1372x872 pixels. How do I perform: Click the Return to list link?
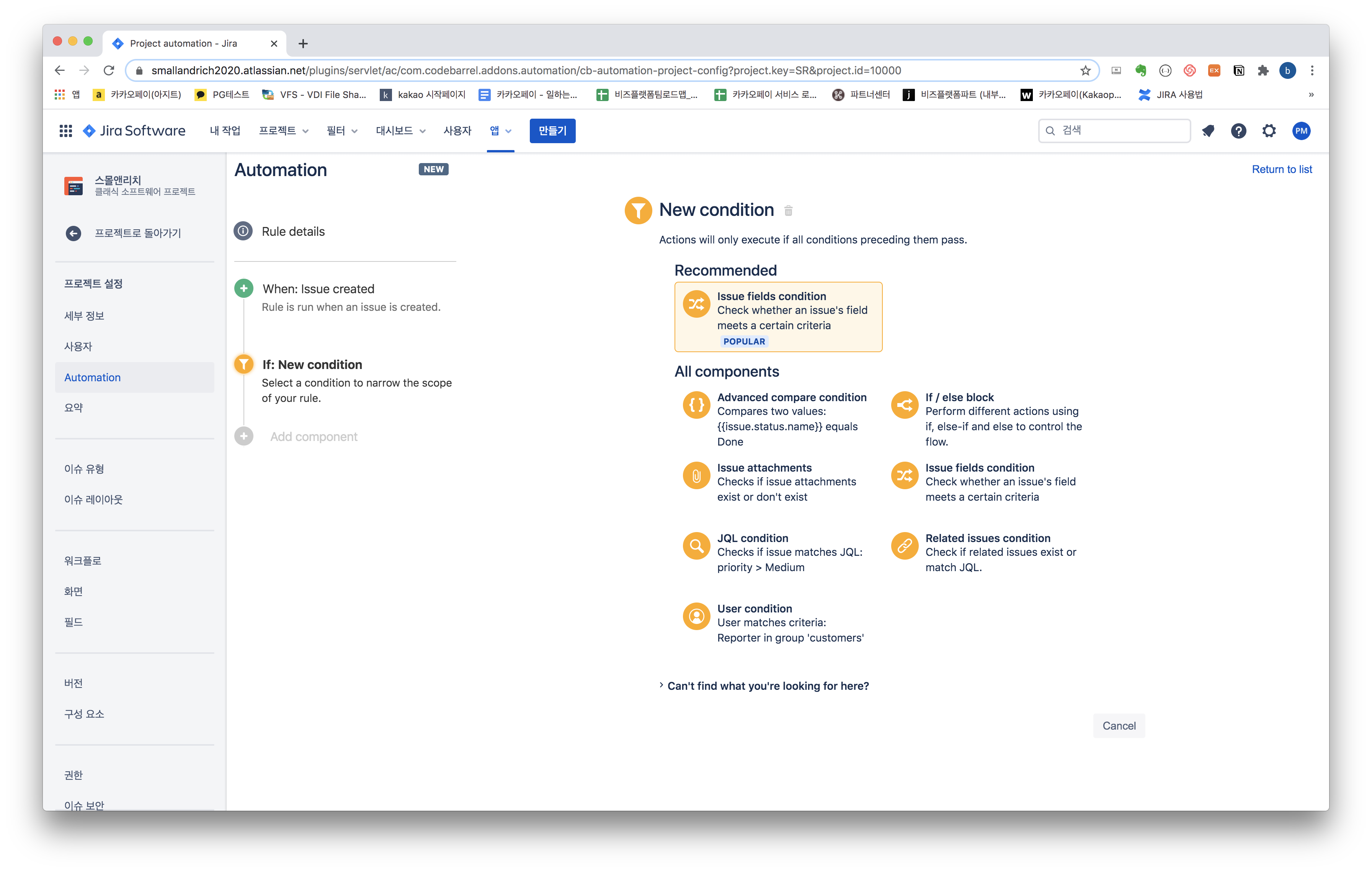pyautogui.click(x=1281, y=169)
